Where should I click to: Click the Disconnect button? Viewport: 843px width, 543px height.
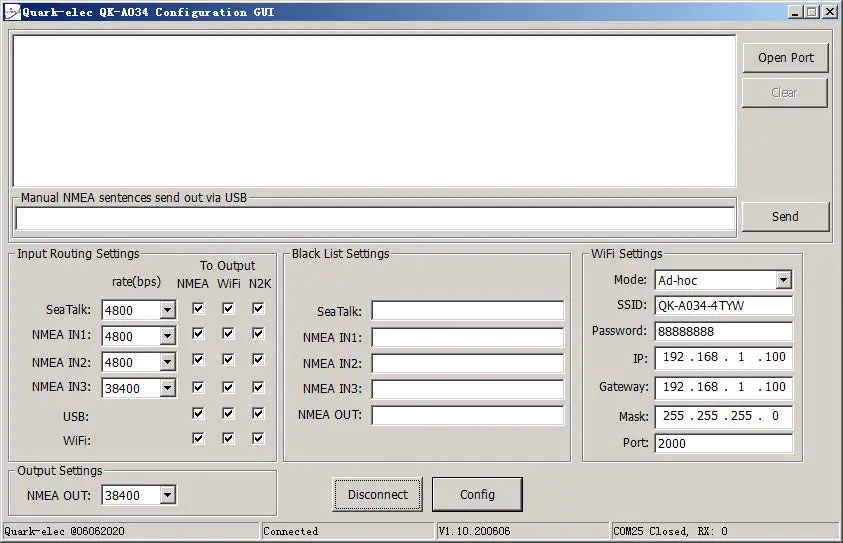377,494
